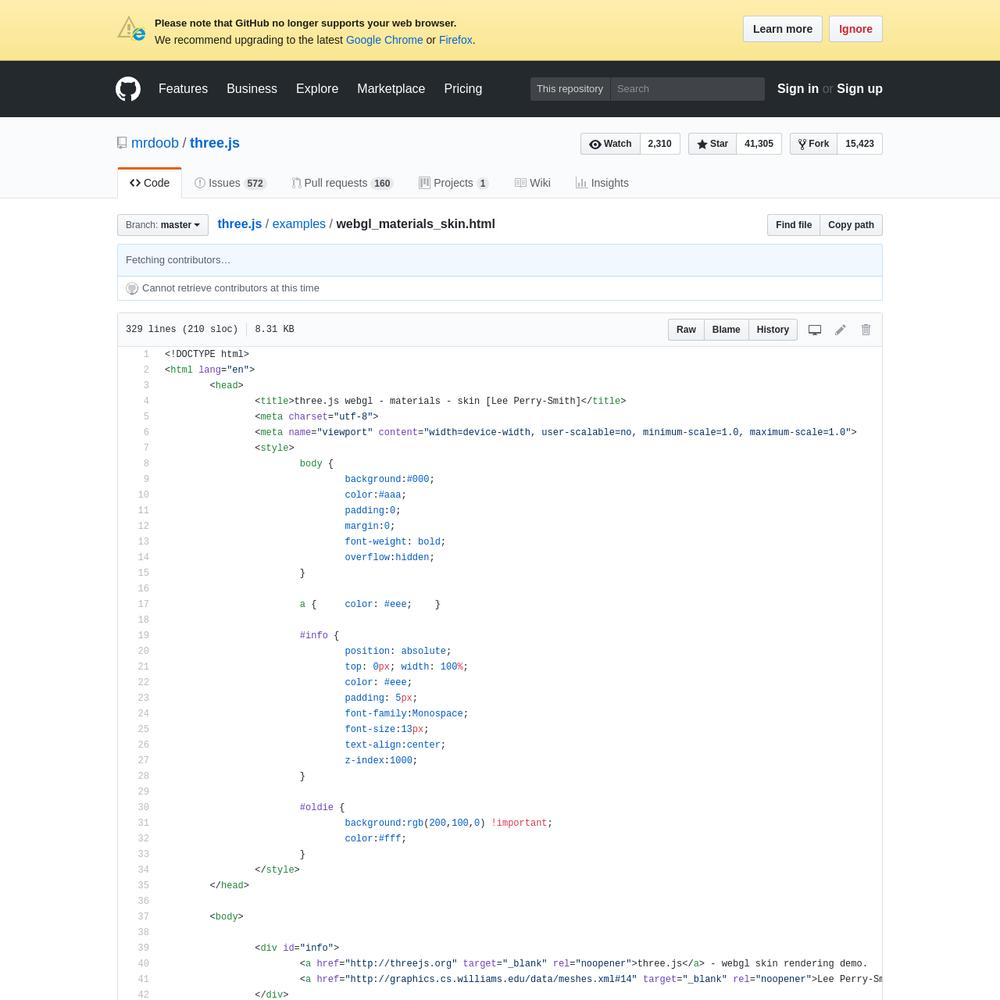
Task: Click the browser warning icon in banner
Action: [131, 29]
